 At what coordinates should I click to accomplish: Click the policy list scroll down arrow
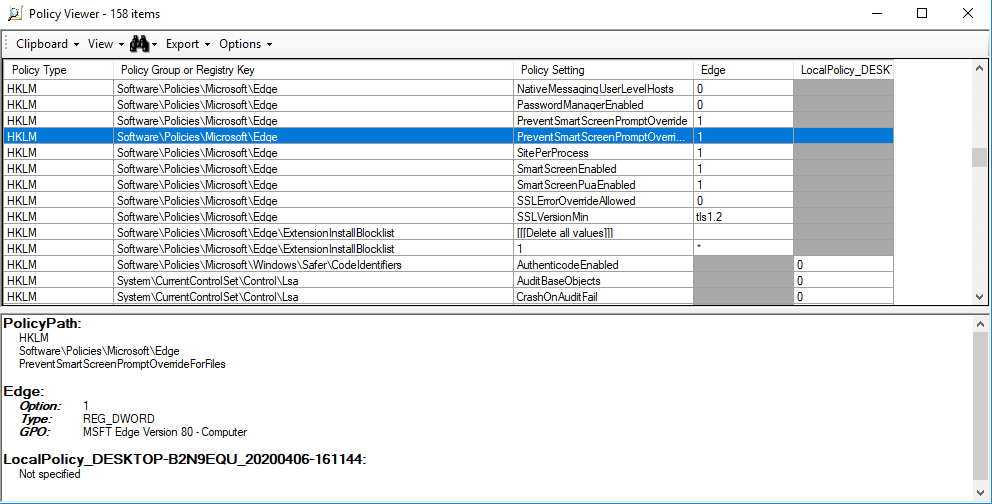(x=979, y=296)
